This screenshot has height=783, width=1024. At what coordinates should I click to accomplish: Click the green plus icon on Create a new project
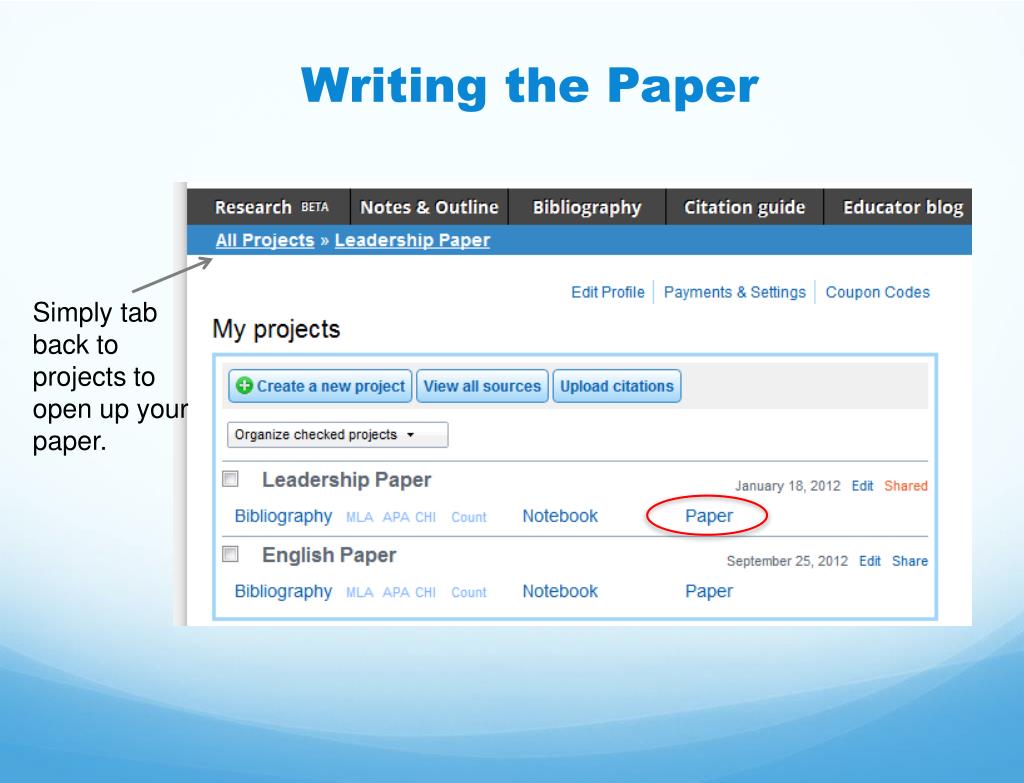pos(244,385)
